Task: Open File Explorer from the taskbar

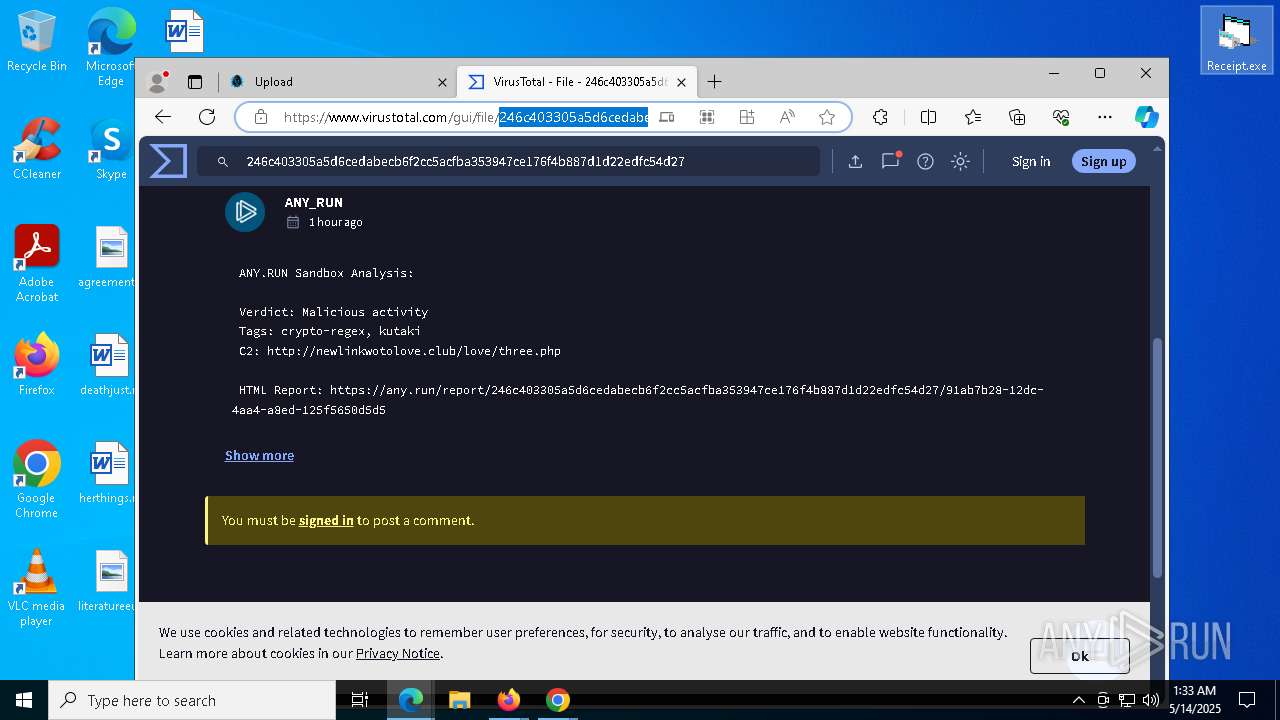Action: tap(459, 700)
